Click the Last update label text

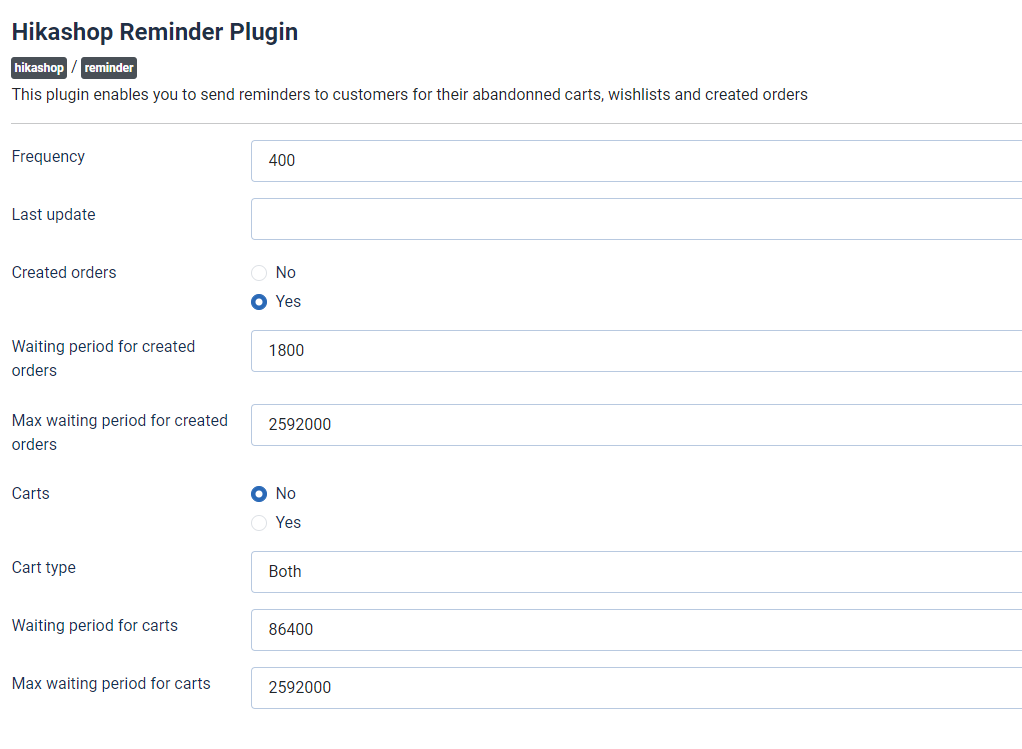[x=54, y=215]
